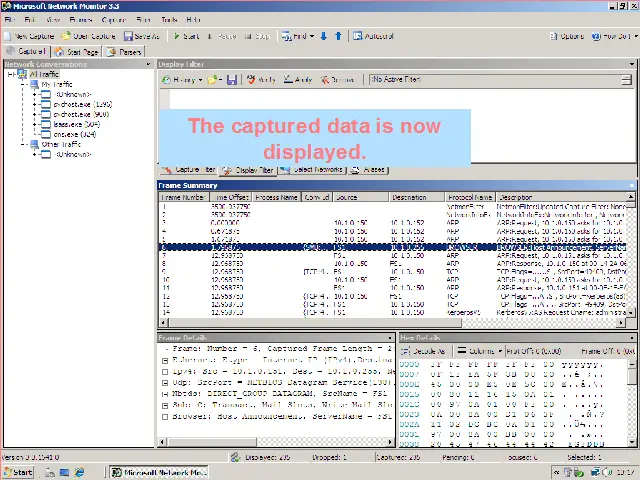Click the load filter folder icon
The image size is (640, 480).
click(x=213, y=80)
